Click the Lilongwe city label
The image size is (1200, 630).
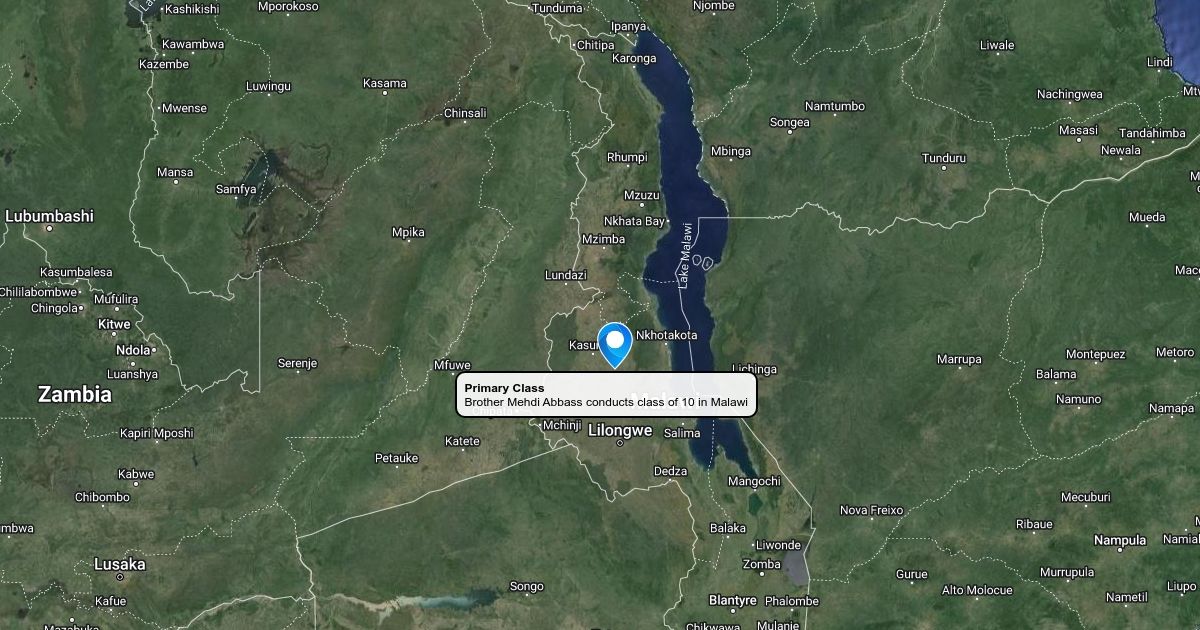[x=620, y=431]
